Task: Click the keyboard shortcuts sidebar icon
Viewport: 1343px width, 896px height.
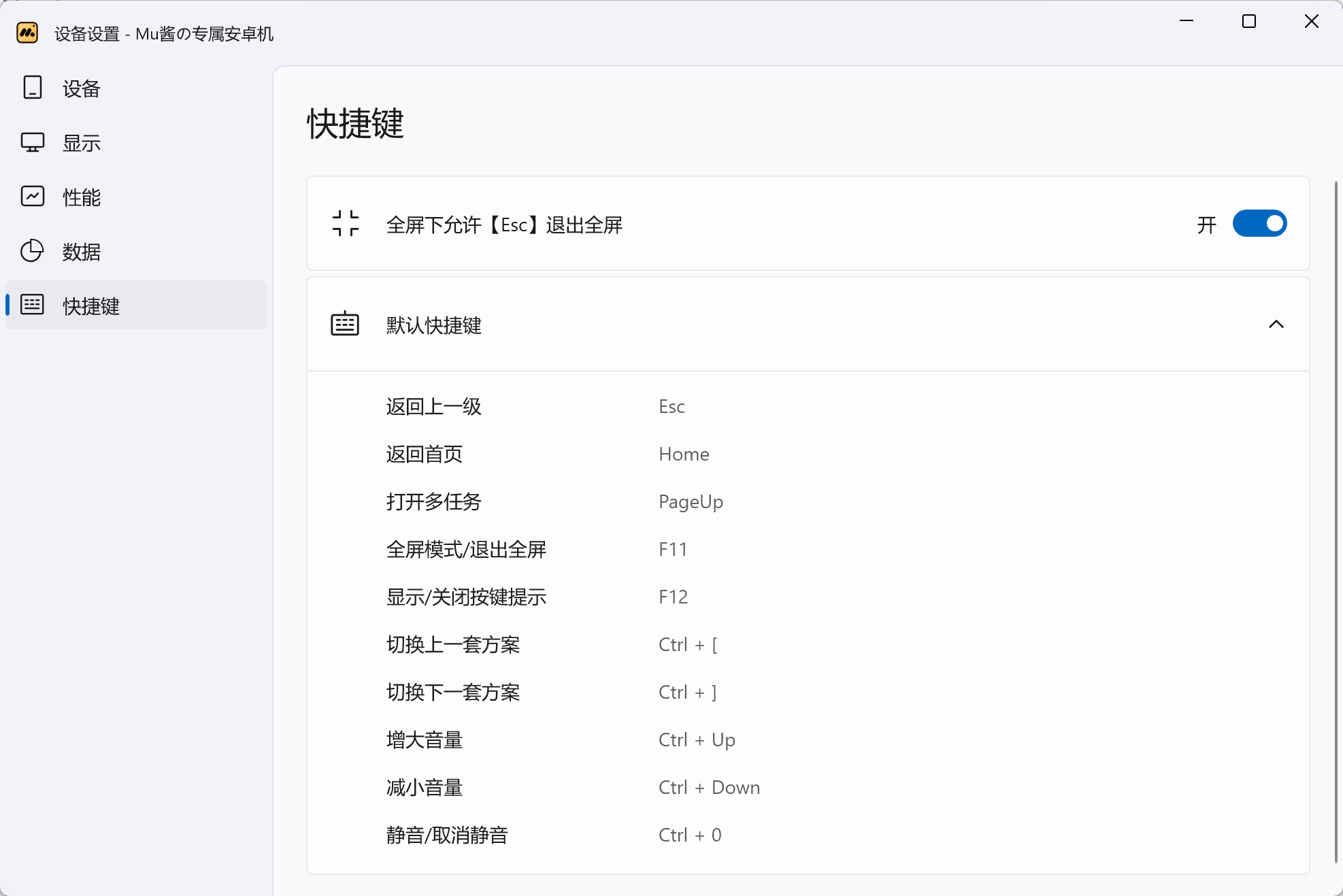Action: click(32, 305)
